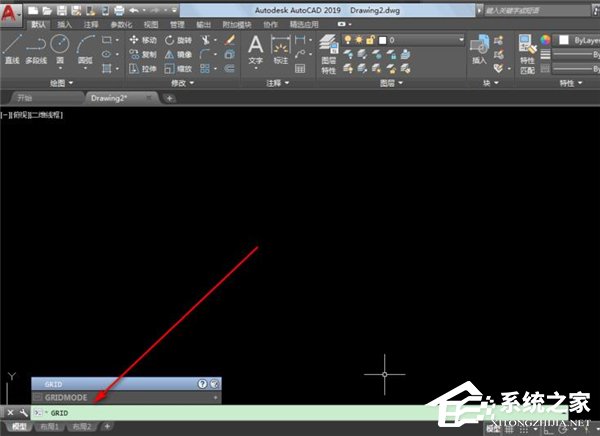Select the Rectangle draw tool

107,40
